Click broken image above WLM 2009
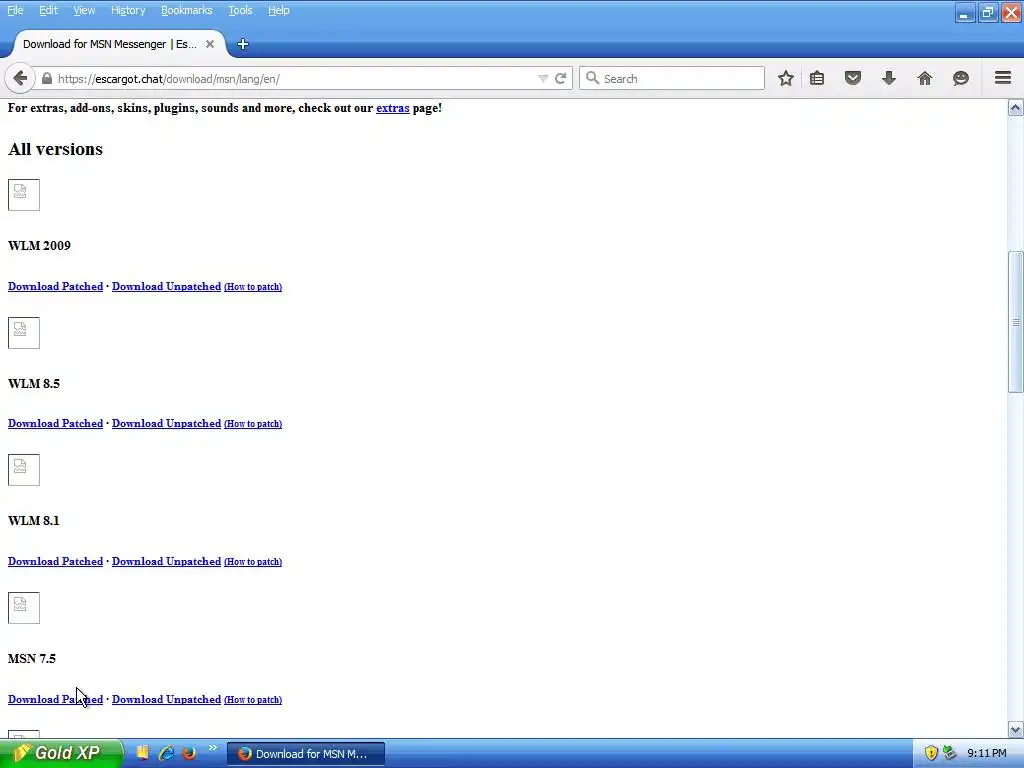The image size is (1024, 768). pos(24,195)
